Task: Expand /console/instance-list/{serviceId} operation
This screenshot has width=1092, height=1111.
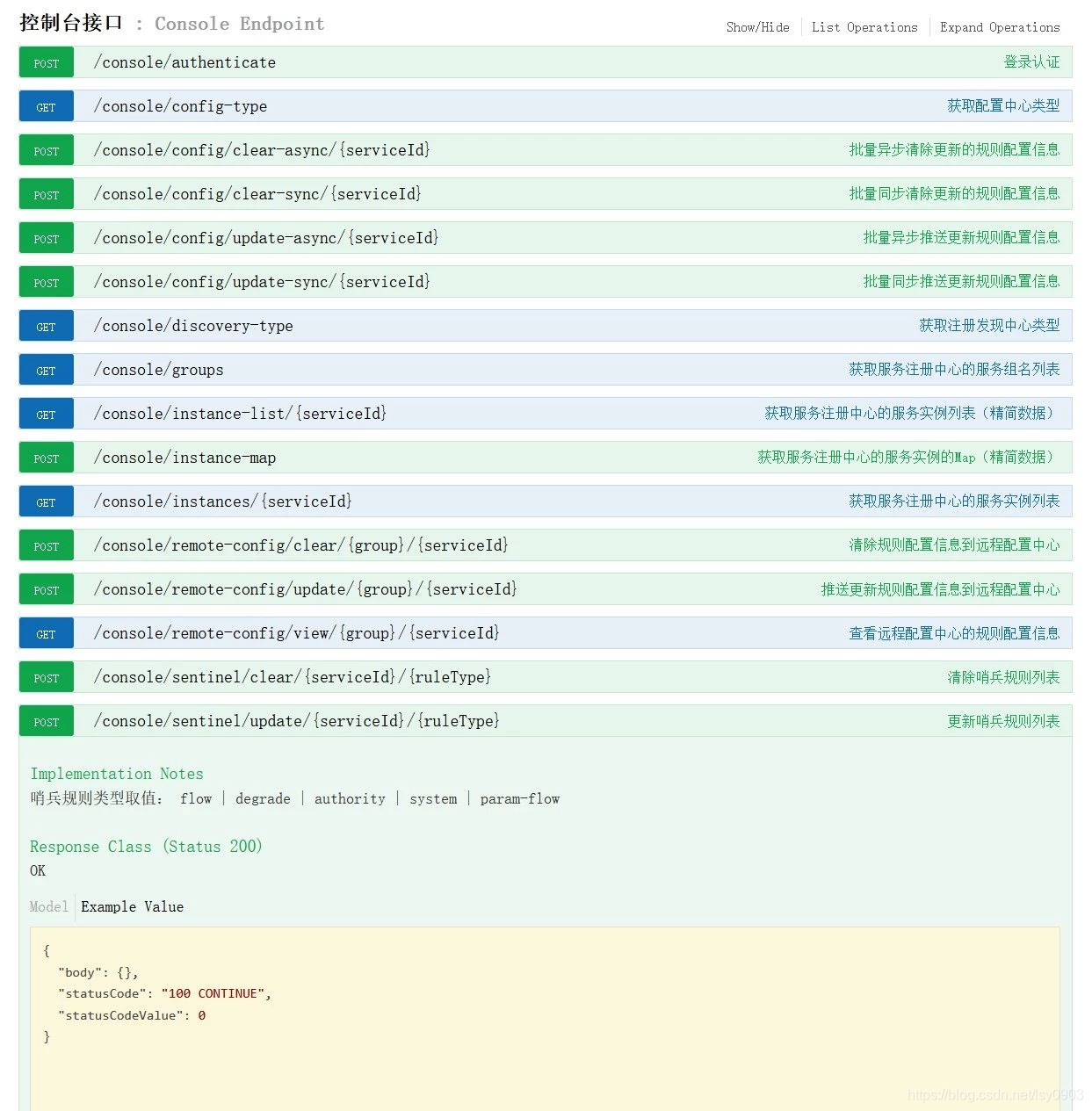Action: (x=240, y=414)
